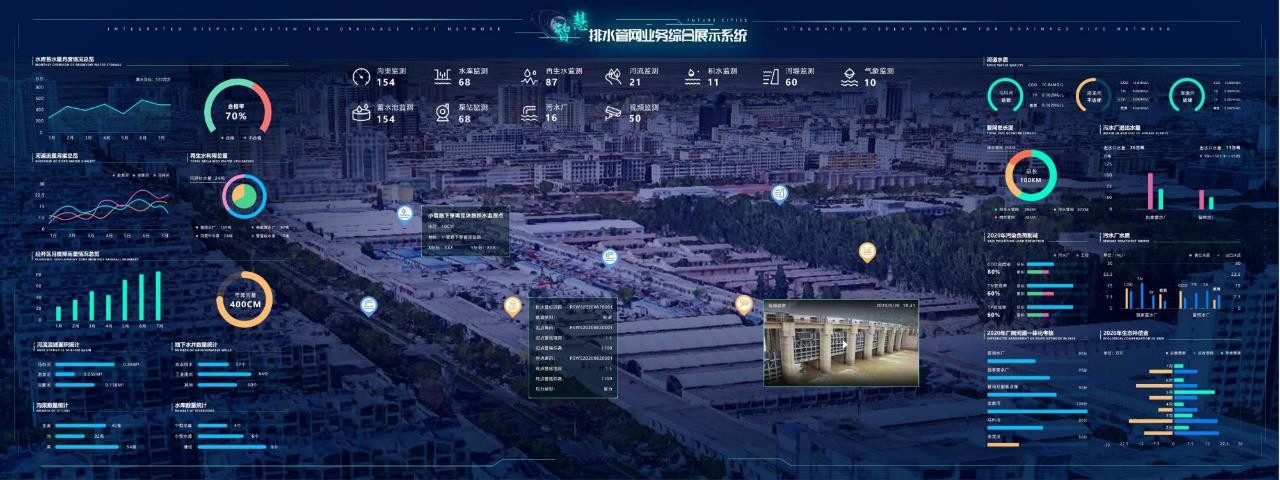Image resolution: width=1280 pixels, height=480 pixels.
Task: Select the 污水厂 sewage pipe icon
Action: click(529, 113)
